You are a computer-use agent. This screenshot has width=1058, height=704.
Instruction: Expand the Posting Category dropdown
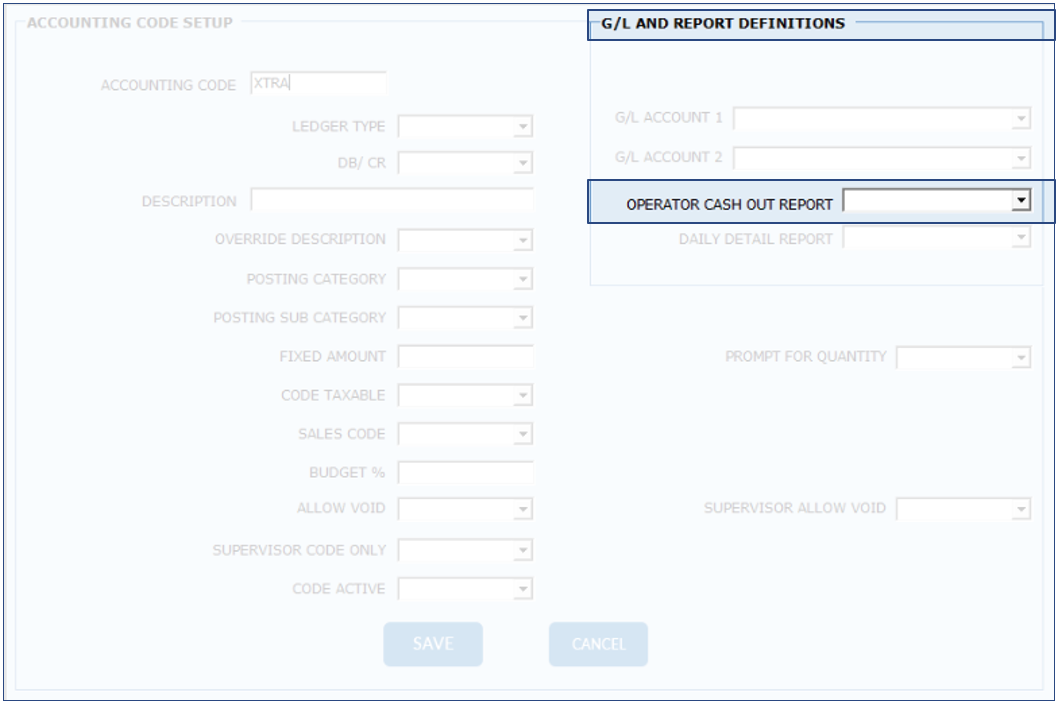coord(522,279)
